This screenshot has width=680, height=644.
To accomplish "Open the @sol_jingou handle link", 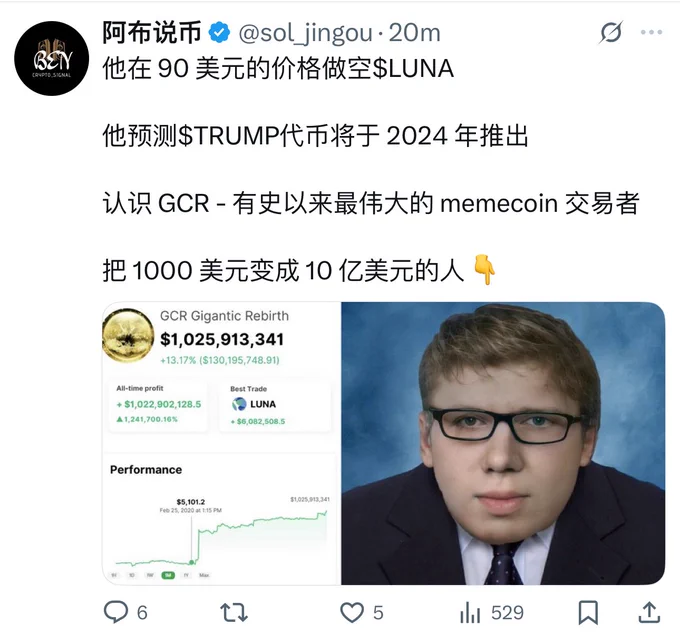I will (305, 33).
